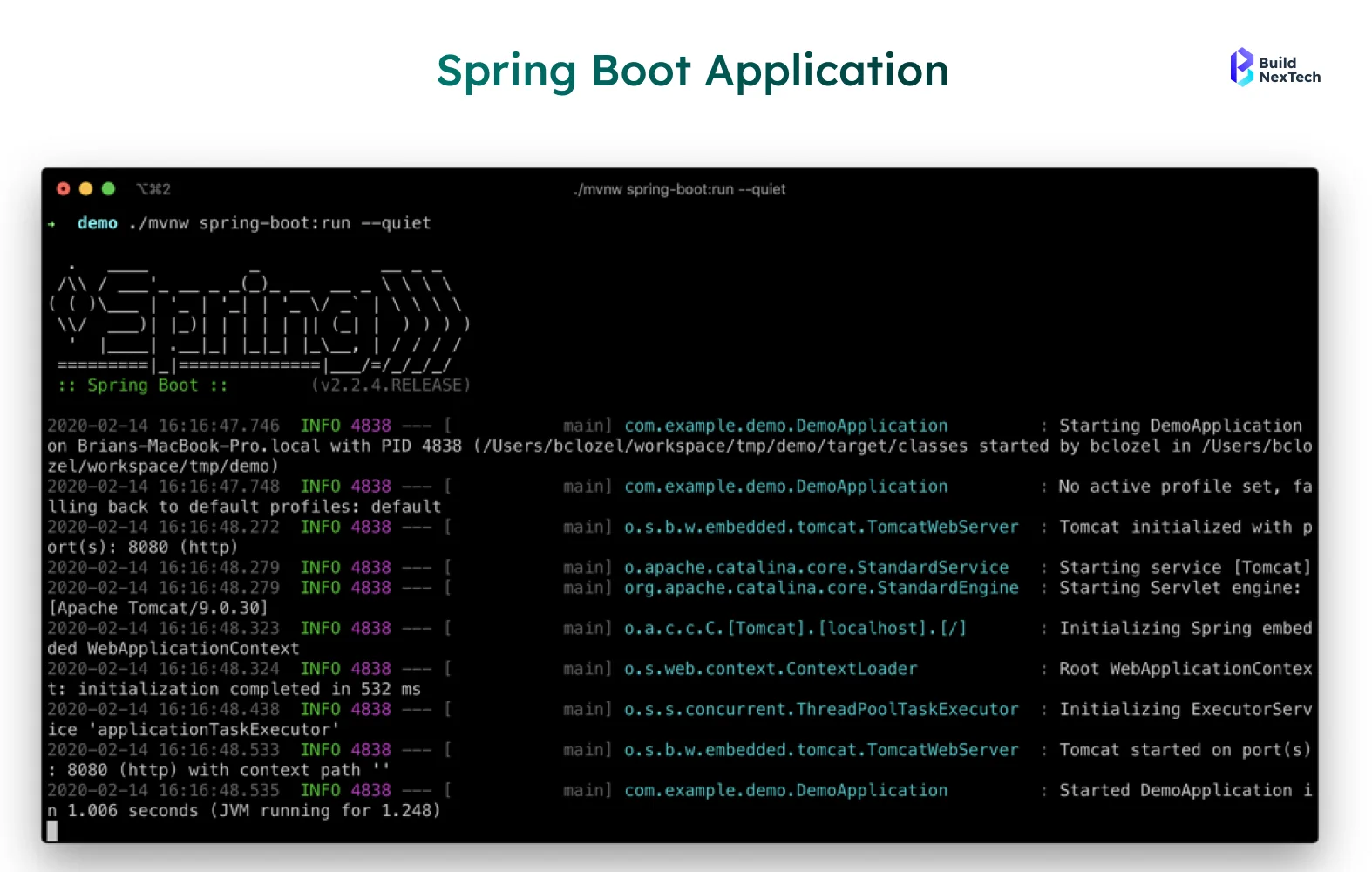Click 'Tomcat initialized with p' log message
The image size is (1372, 872).
point(1185,527)
